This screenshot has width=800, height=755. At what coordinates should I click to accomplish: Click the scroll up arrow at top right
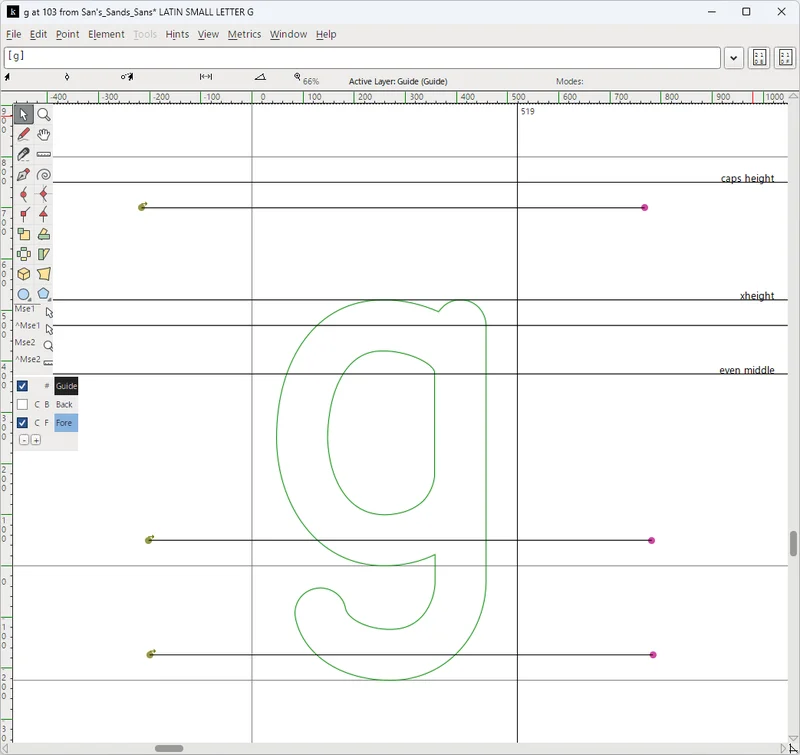pyautogui.click(x=793, y=96)
